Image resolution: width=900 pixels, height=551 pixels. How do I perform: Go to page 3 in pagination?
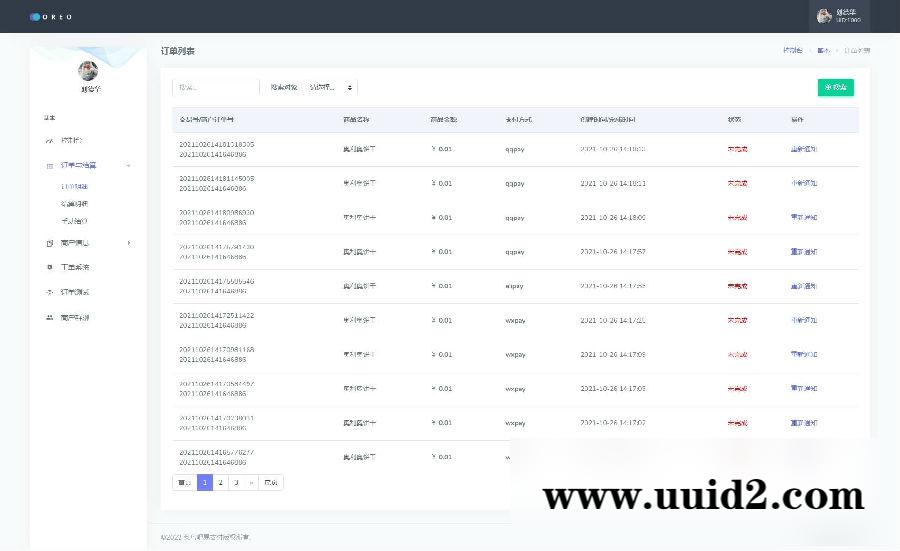coord(236,483)
